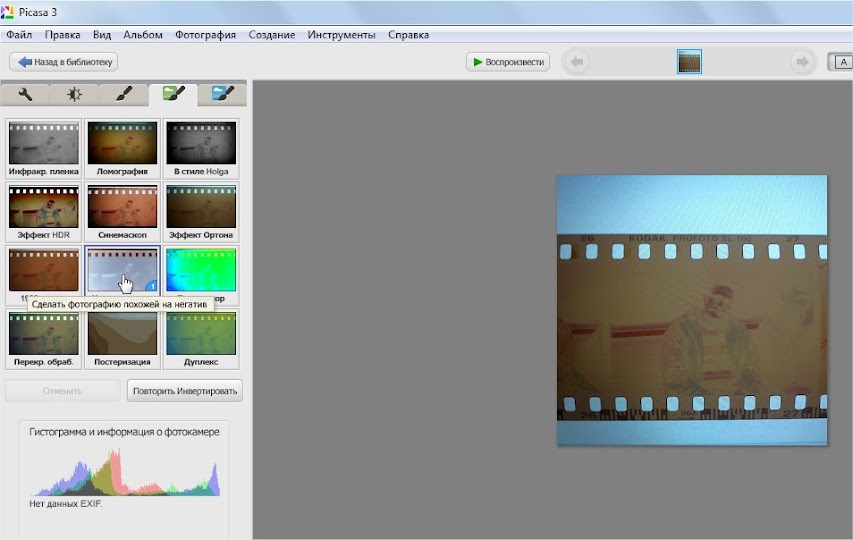
Task: Apply the Эффект HDR filter
Action: (44, 212)
